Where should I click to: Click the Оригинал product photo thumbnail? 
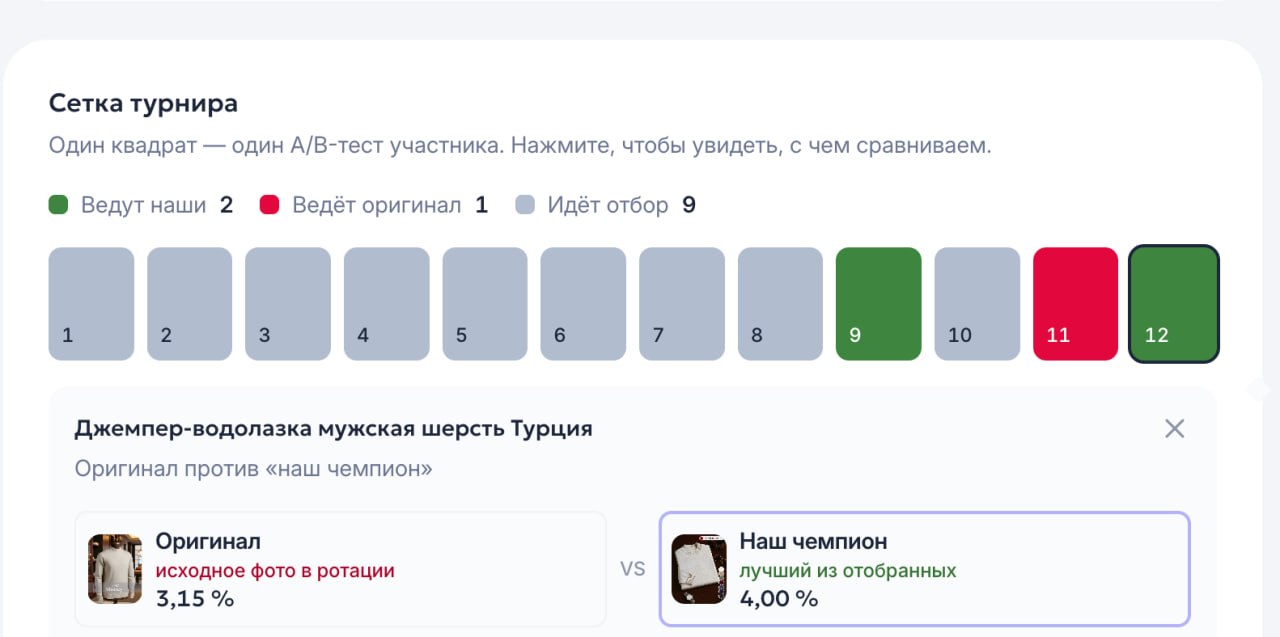pyautogui.click(x=115, y=569)
